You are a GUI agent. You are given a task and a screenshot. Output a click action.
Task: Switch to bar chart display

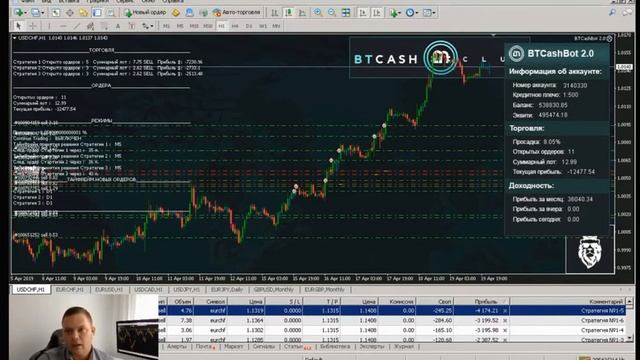[x=275, y=13]
